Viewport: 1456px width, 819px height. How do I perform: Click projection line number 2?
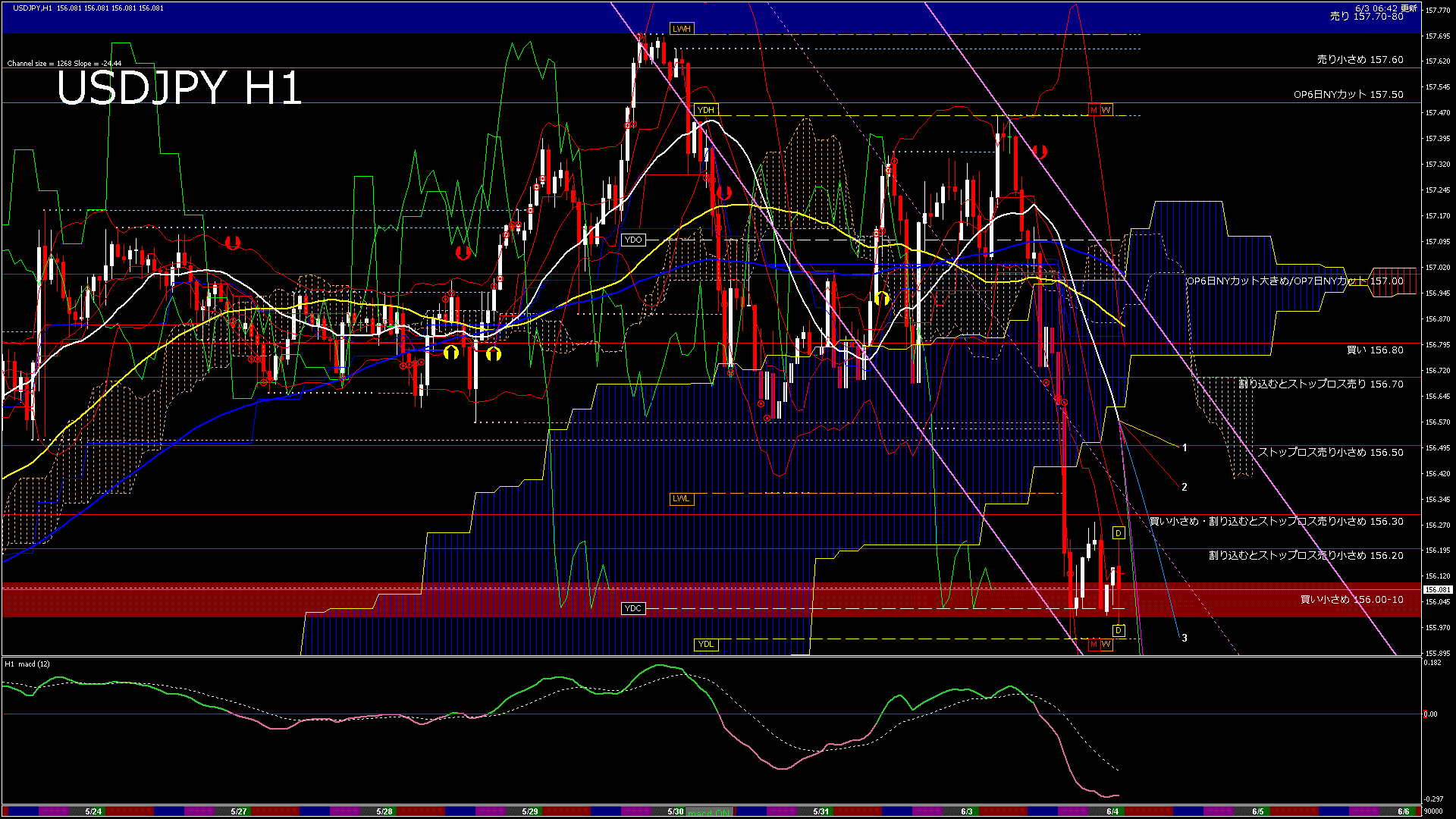(1185, 487)
